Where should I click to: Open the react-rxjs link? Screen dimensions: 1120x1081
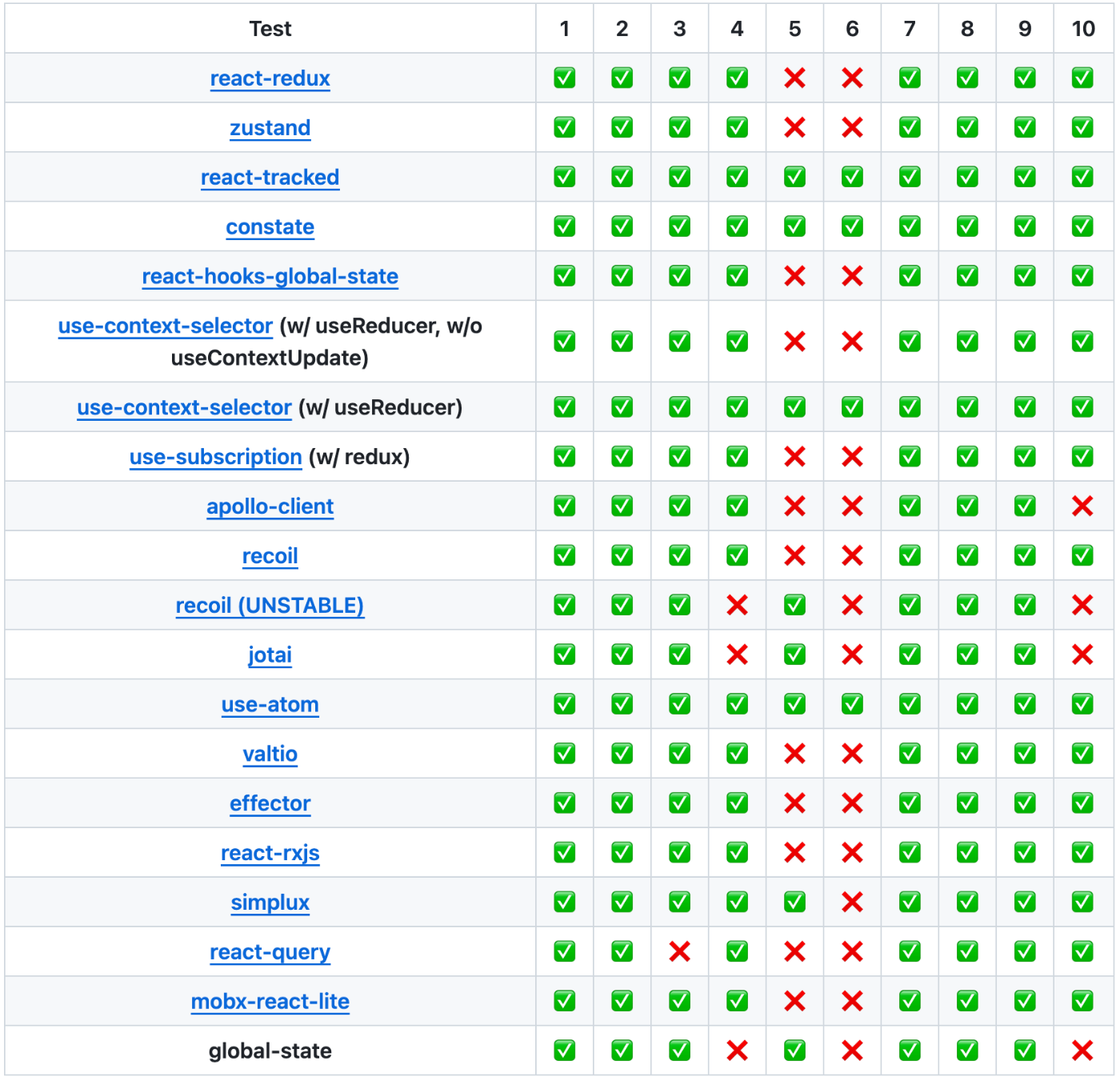(270, 854)
